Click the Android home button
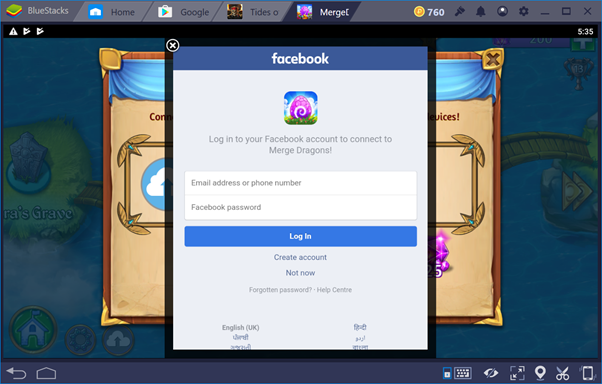 coord(46,372)
